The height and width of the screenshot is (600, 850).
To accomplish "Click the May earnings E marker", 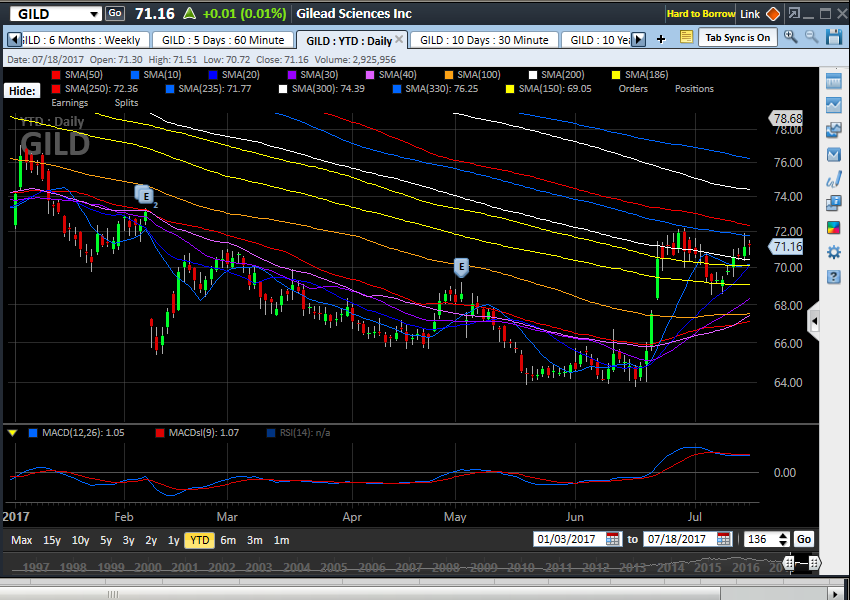I will pos(461,267).
